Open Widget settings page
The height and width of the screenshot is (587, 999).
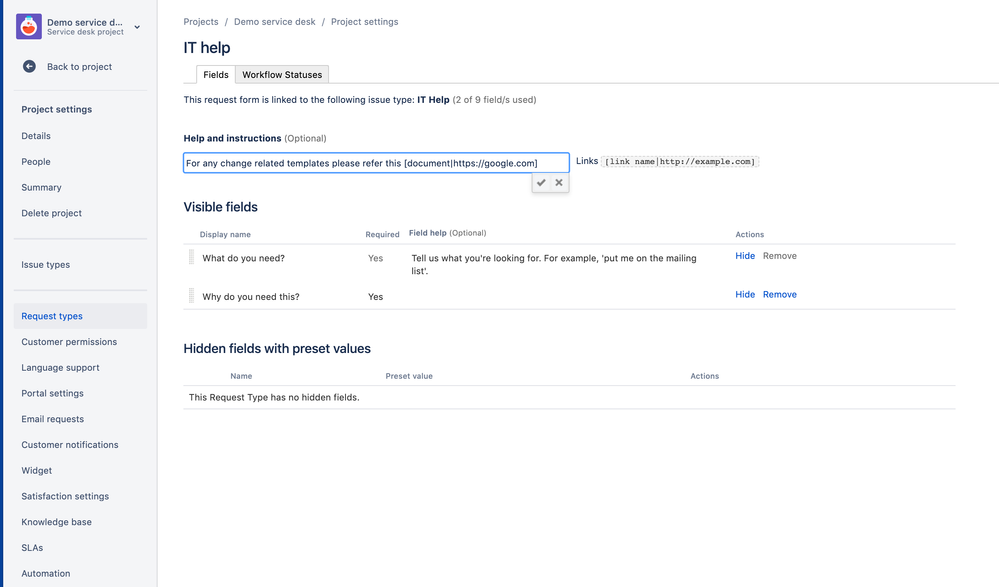[x=36, y=470]
